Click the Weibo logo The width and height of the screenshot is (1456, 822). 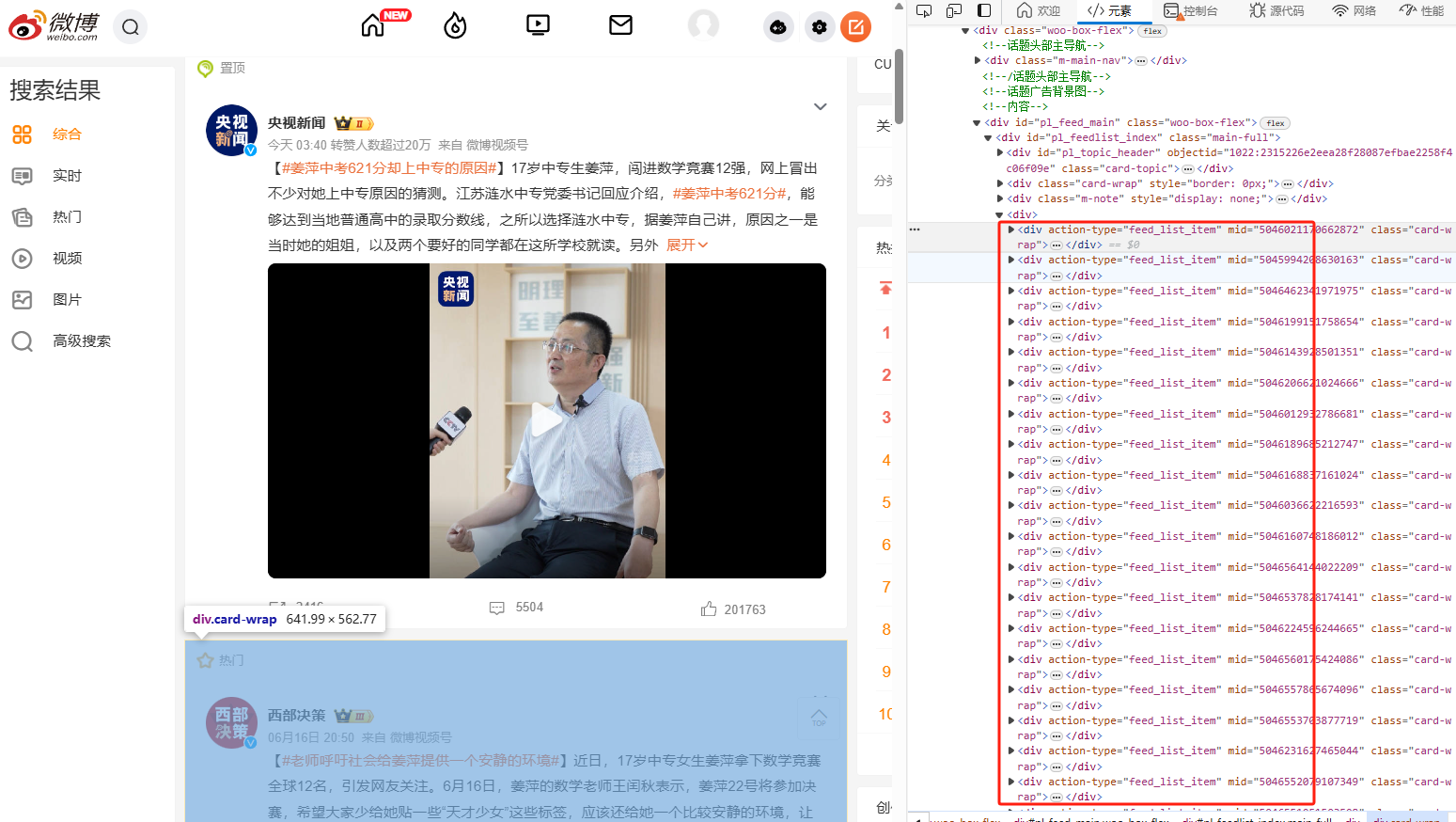coord(54,25)
